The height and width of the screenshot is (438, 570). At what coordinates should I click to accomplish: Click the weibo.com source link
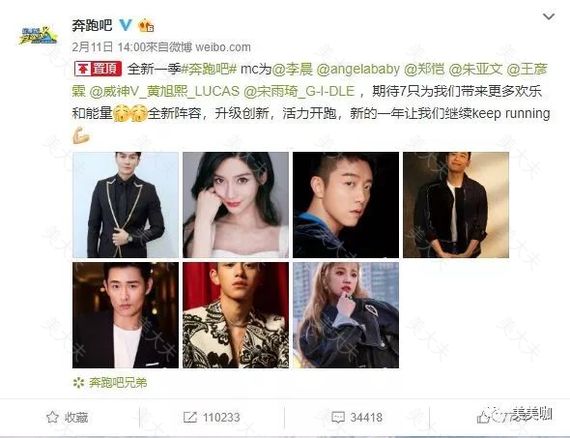223,47
